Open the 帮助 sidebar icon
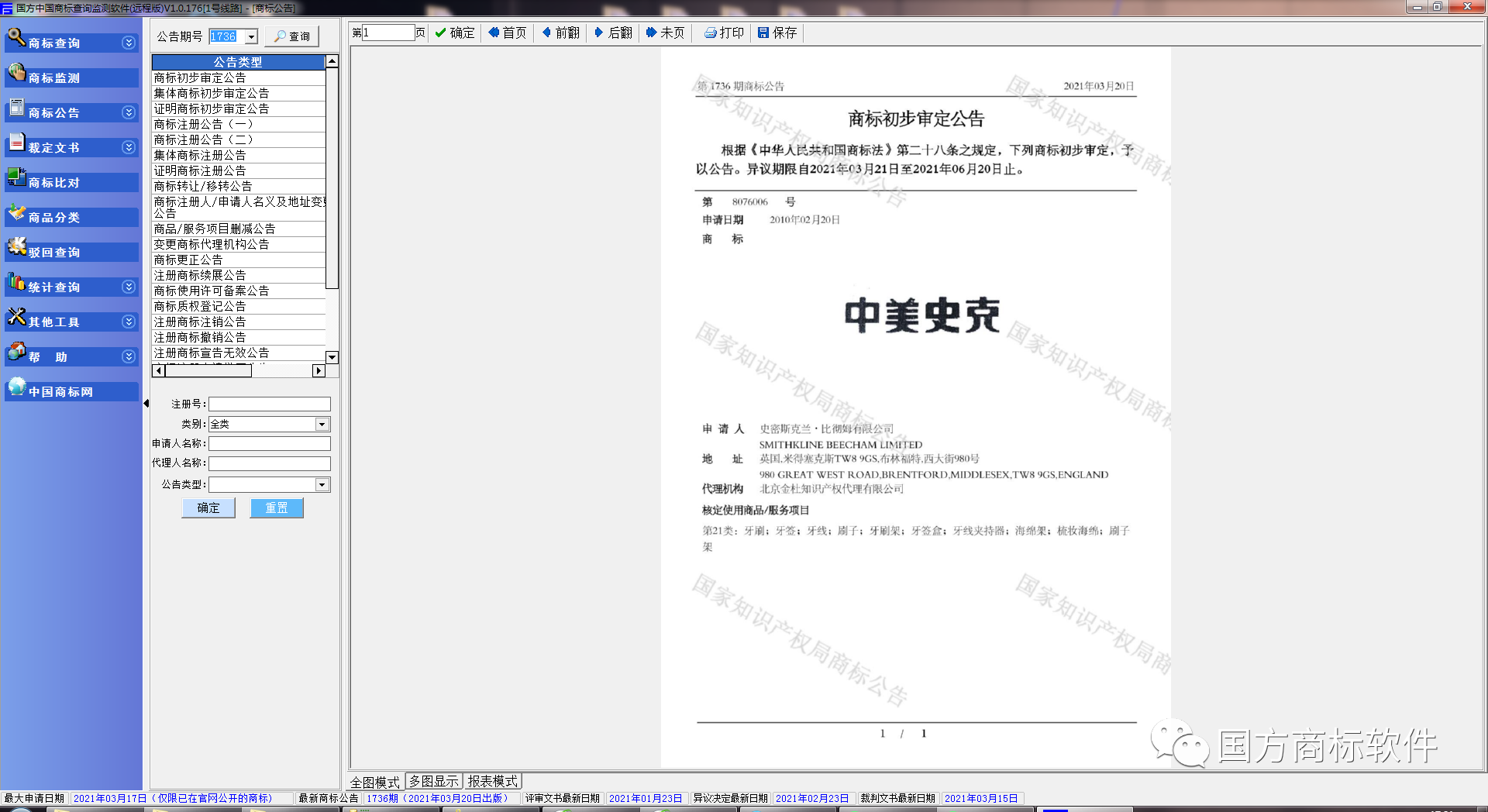 (x=16, y=352)
